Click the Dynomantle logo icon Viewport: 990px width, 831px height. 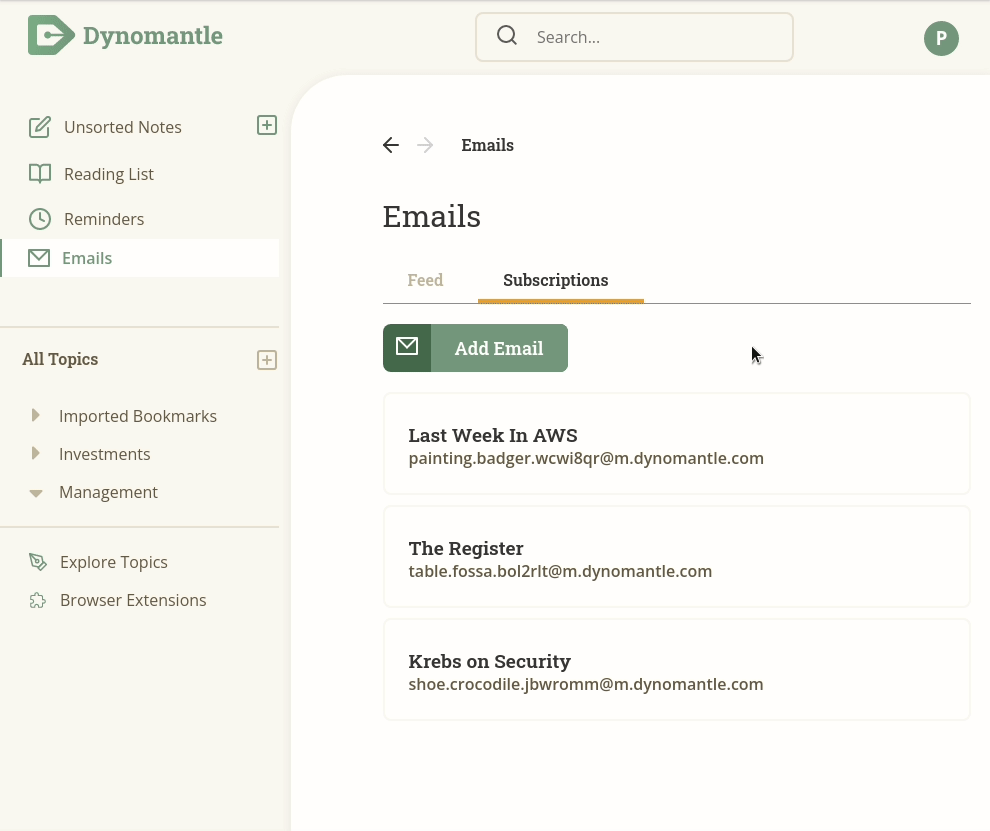pyautogui.click(x=51, y=35)
